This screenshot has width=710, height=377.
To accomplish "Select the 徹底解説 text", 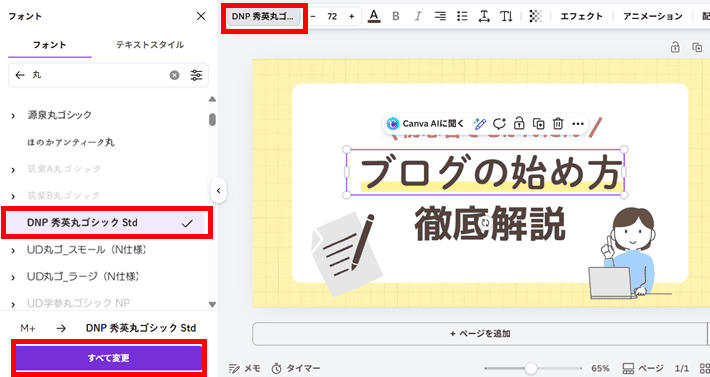I will point(490,224).
